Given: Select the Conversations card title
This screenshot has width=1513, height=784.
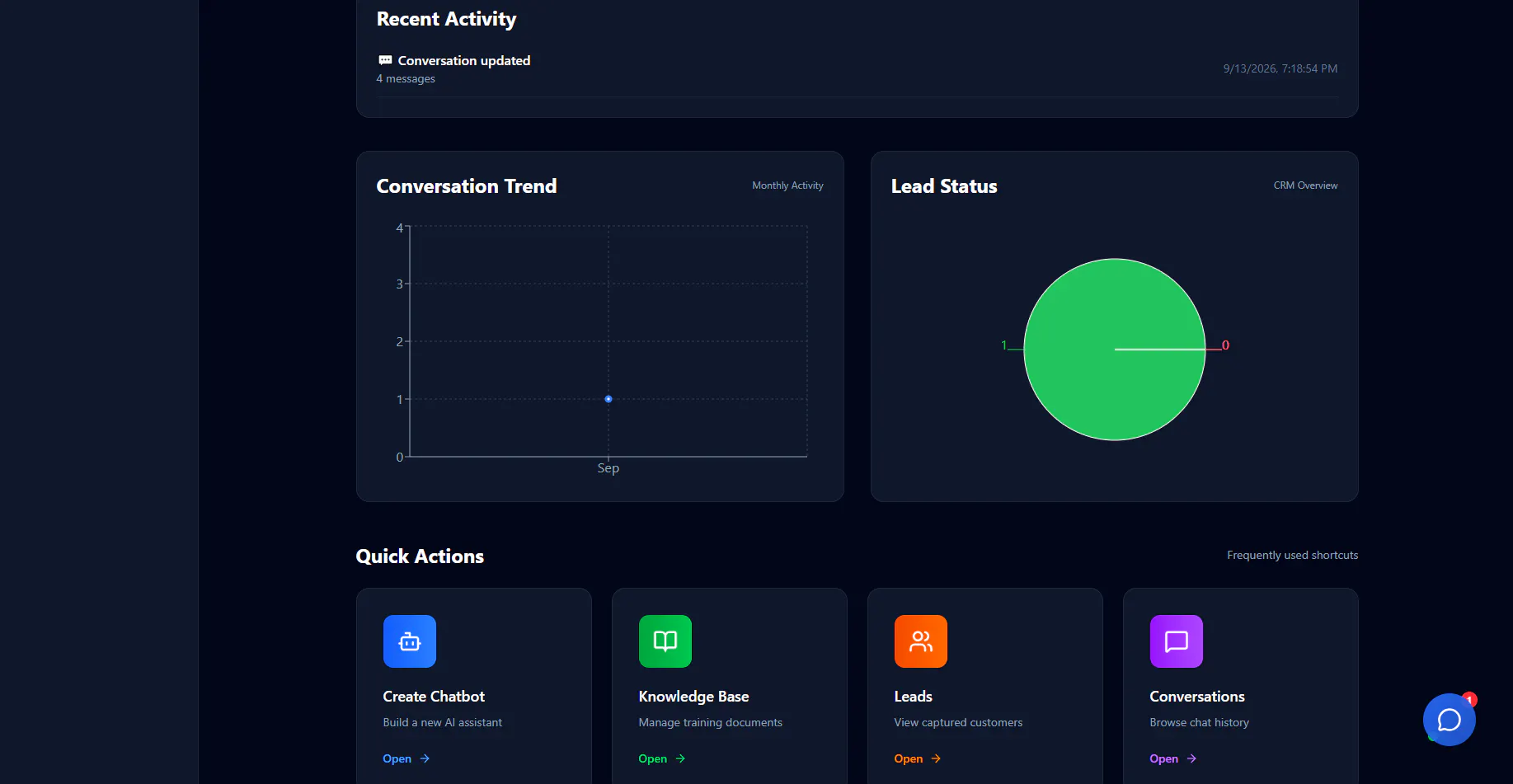Looking at the screenshot, I should click(1197, 697).
